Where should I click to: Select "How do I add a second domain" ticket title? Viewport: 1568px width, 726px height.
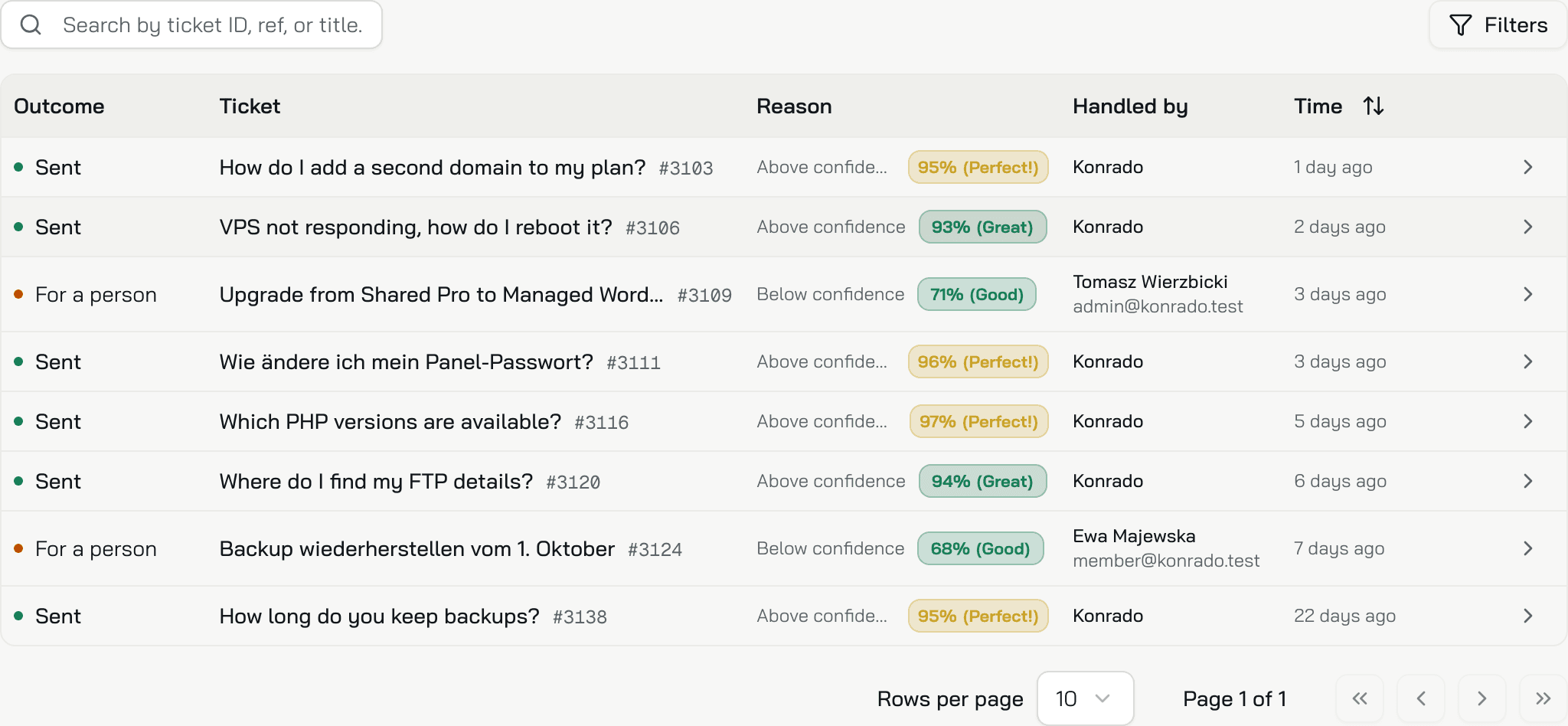pyautogui.click(x=433, y=167)
